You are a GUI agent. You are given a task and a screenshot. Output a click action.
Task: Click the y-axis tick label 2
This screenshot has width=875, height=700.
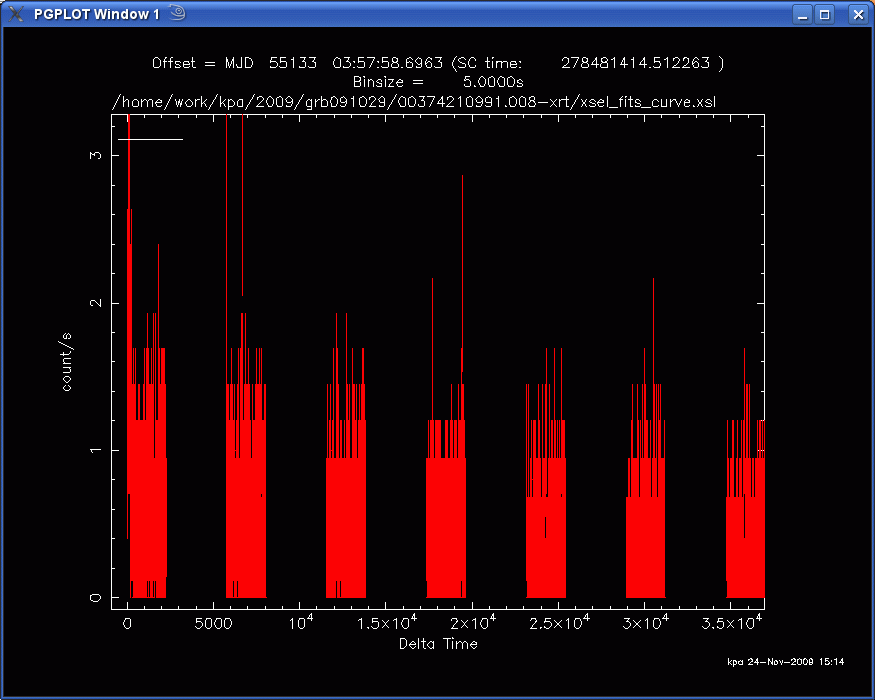click(x=98, y=303)
